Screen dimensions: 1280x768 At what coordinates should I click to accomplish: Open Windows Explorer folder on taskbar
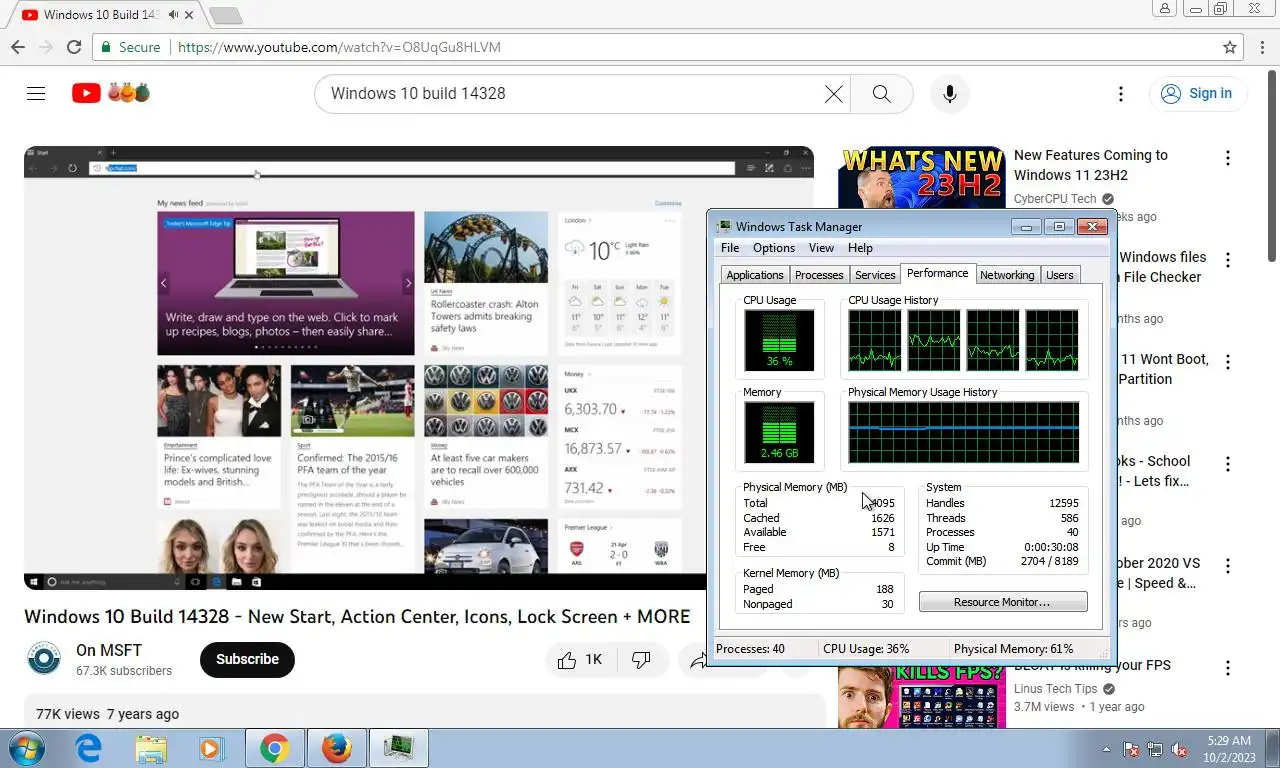(151, 748)
